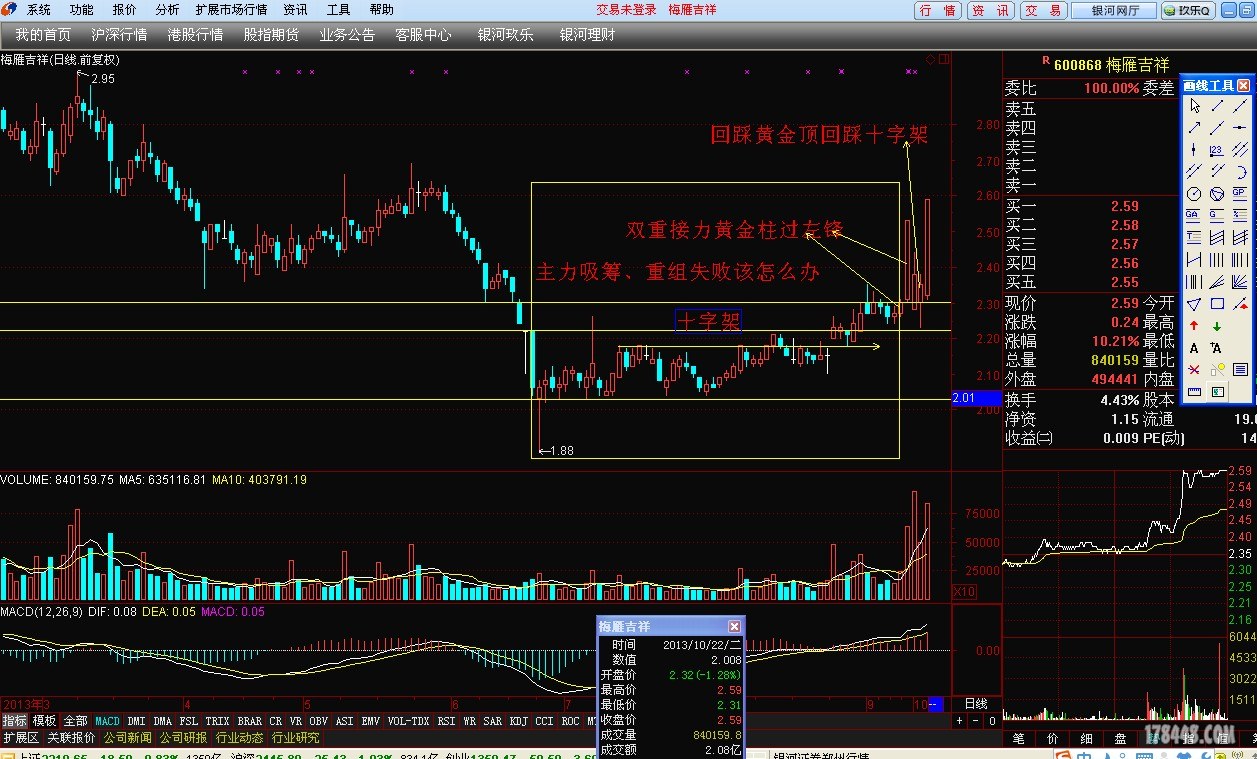The width and height of the screenshot is (1257, 759).
Task: Choose the green down-arrow marker tool
Action: click(1217, 326)
